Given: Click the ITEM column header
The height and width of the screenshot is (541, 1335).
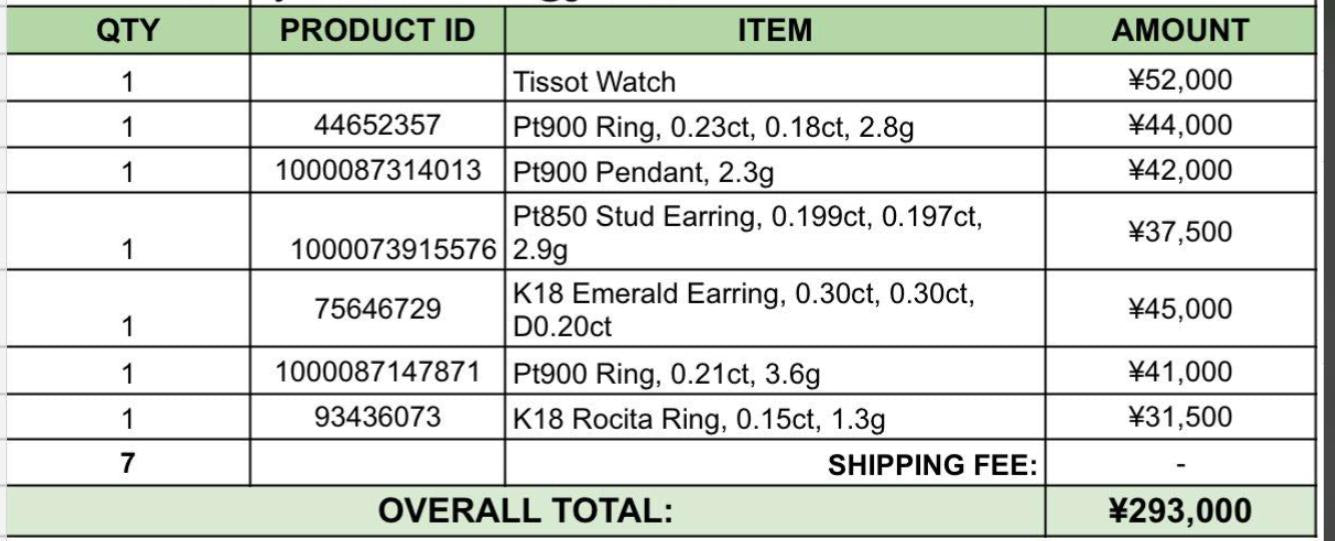Looking at the screenshot, I should click(774, 31).
